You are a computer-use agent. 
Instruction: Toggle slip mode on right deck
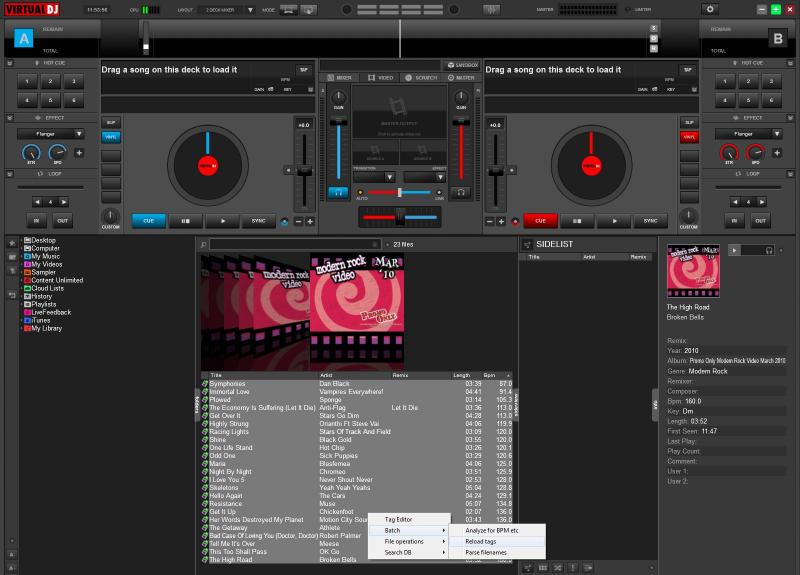tap(689, 122)
